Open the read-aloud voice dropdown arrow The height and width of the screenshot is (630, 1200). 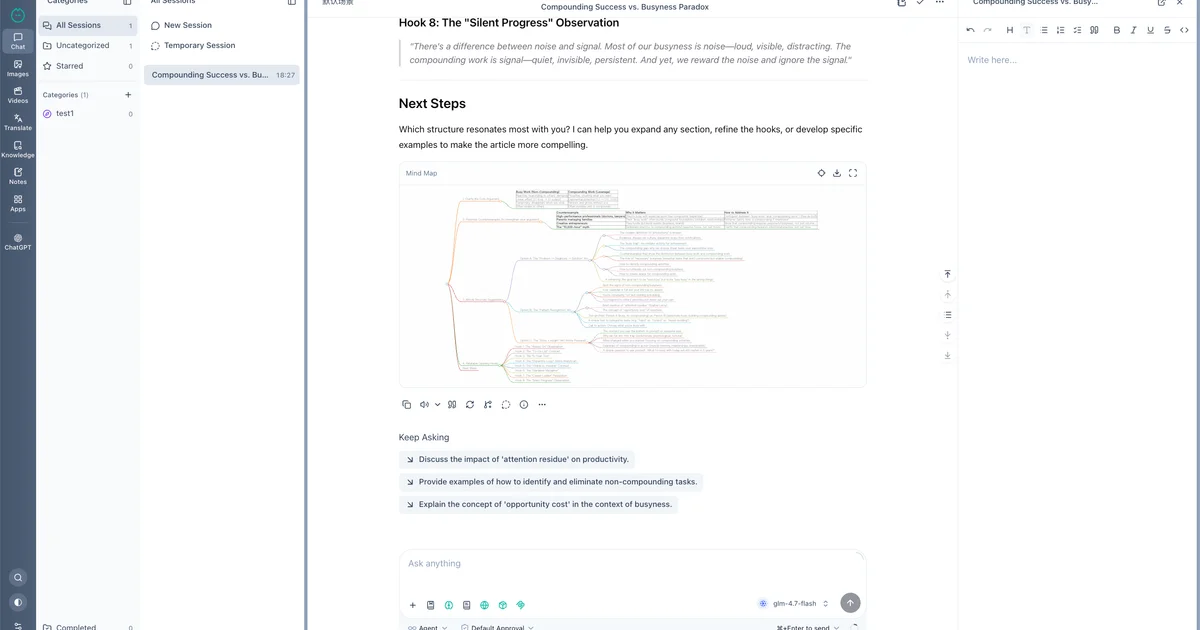coord(438,405)
